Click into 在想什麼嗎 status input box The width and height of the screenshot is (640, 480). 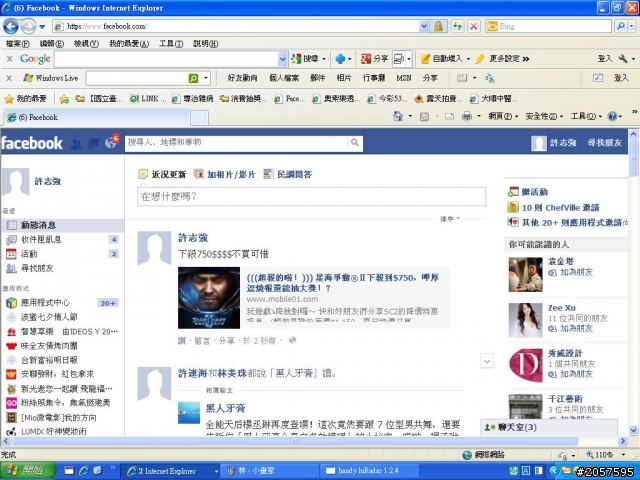tap(311, 197)
